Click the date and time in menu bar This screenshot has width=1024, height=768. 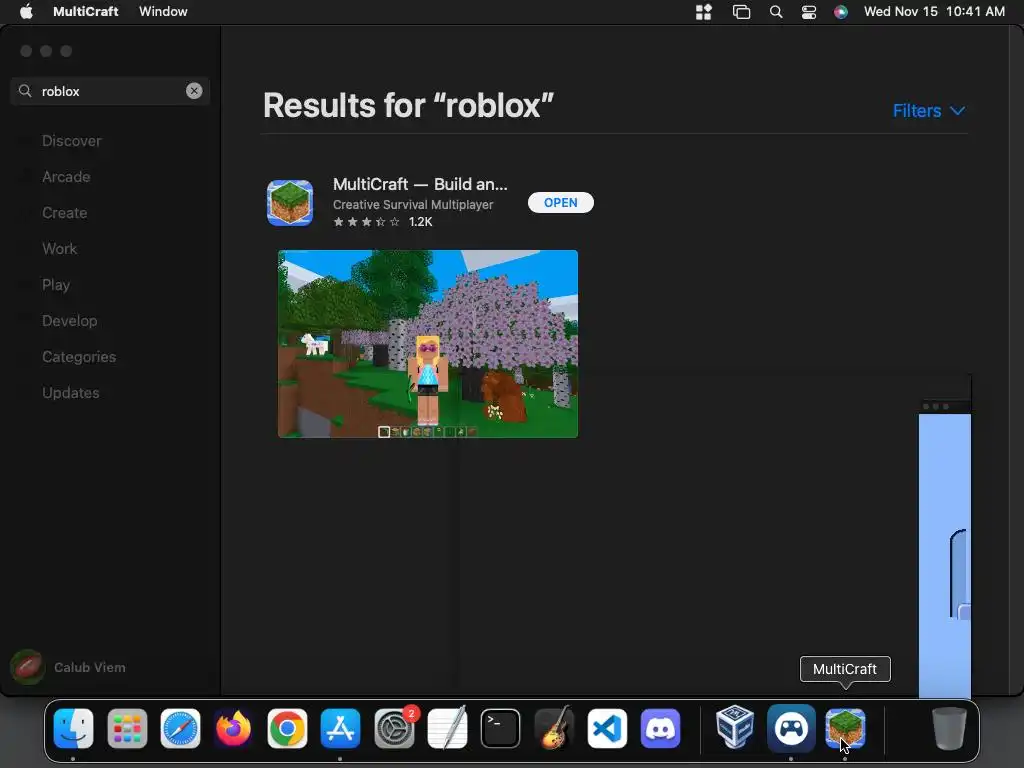click(x=934, y=12)
